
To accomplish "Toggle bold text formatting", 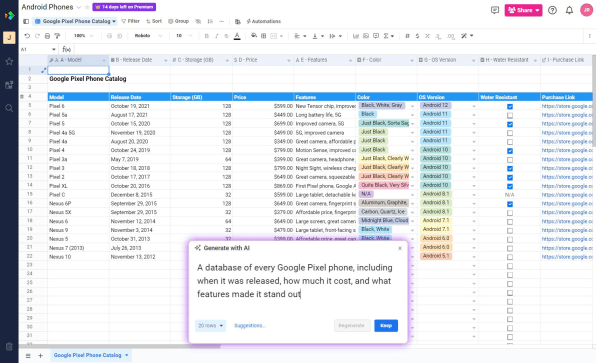I will click(206, 36).
